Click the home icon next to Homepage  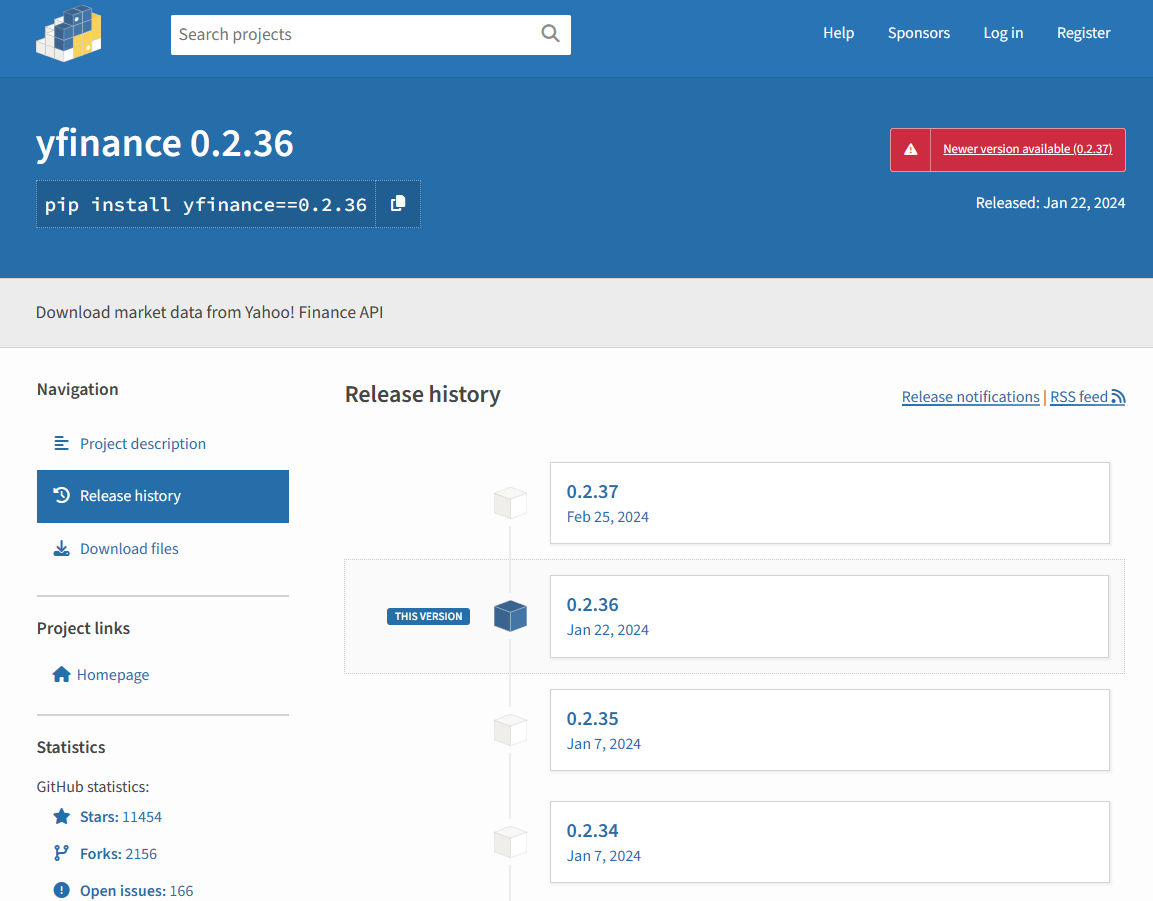pos(61,674)
